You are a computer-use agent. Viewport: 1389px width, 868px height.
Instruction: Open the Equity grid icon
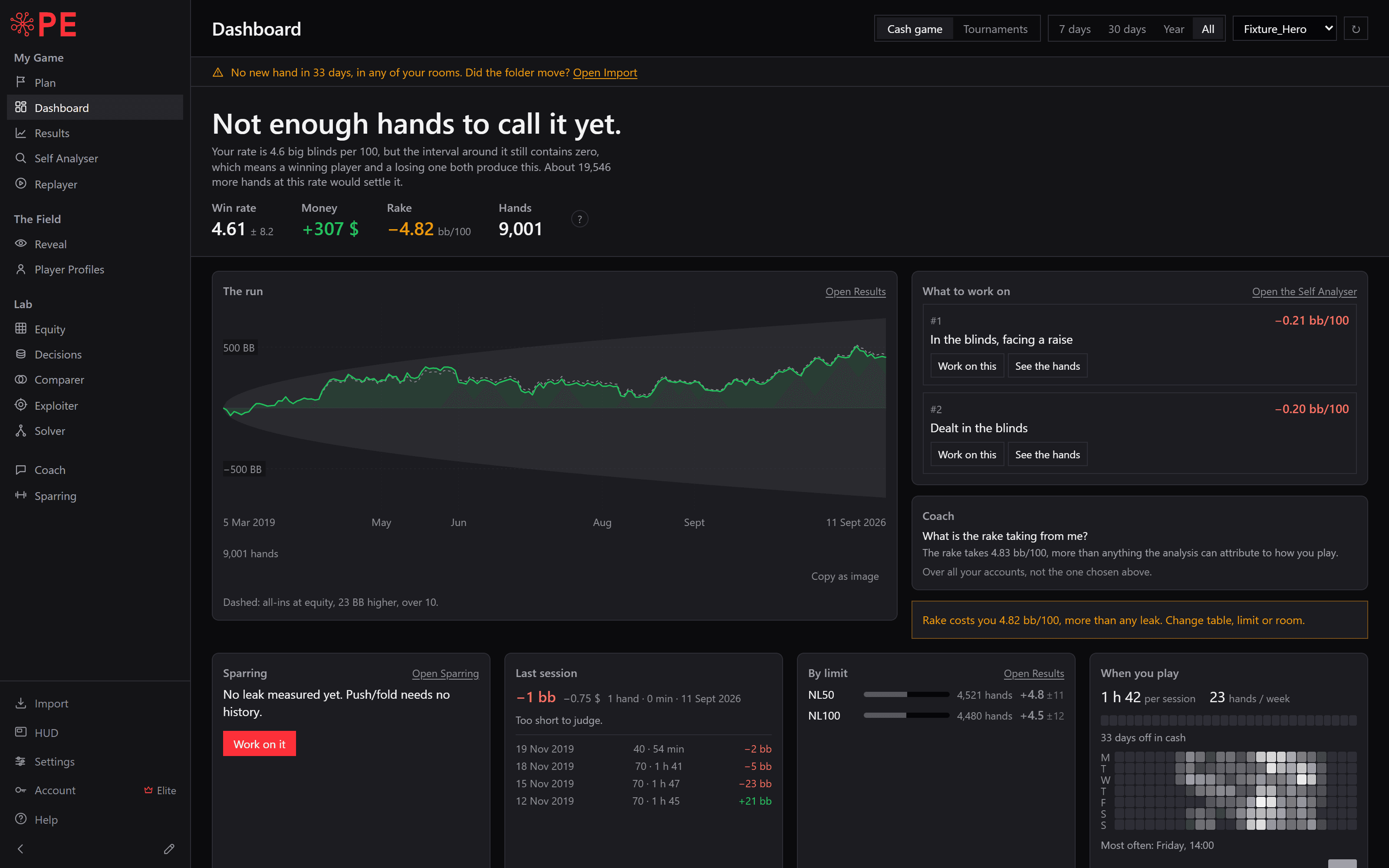(21, 329)
